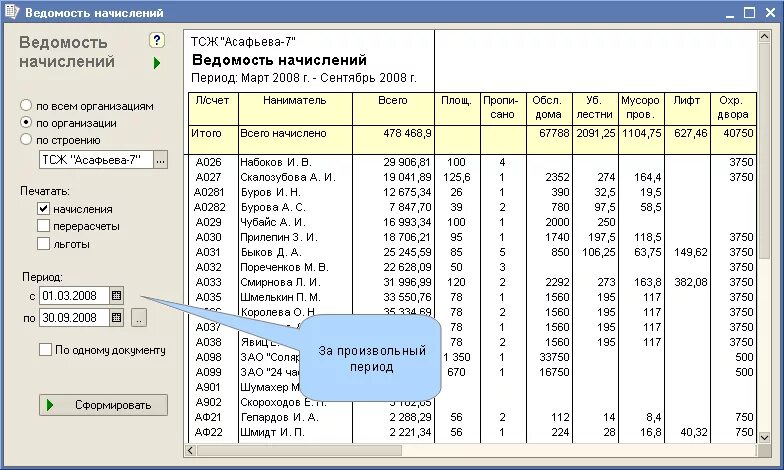Image resolution: width=784 pixels, height=470 pixels.
Task: Select row Гепардов И. А.
Action: click(472, 417)
